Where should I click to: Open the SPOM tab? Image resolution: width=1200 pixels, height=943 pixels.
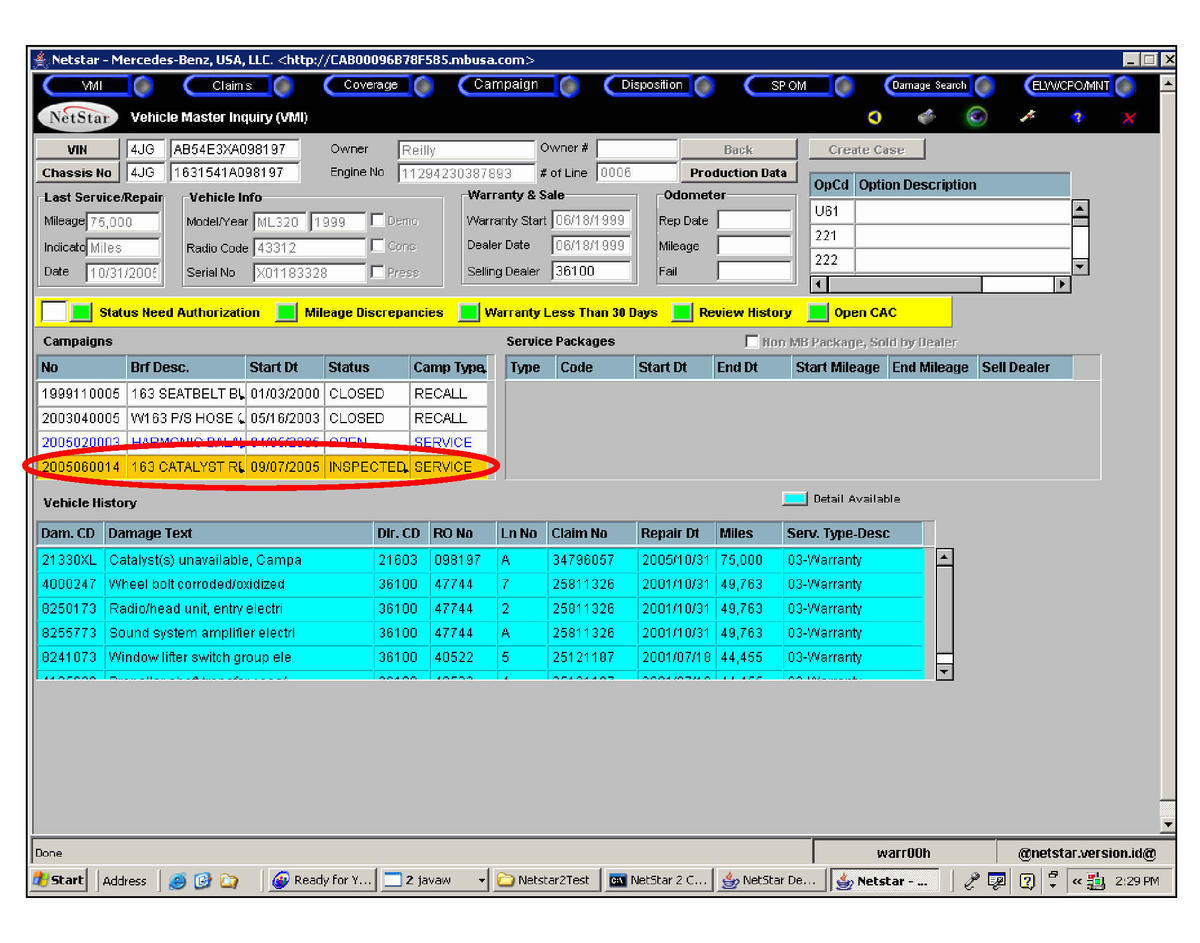pos(789,86)
